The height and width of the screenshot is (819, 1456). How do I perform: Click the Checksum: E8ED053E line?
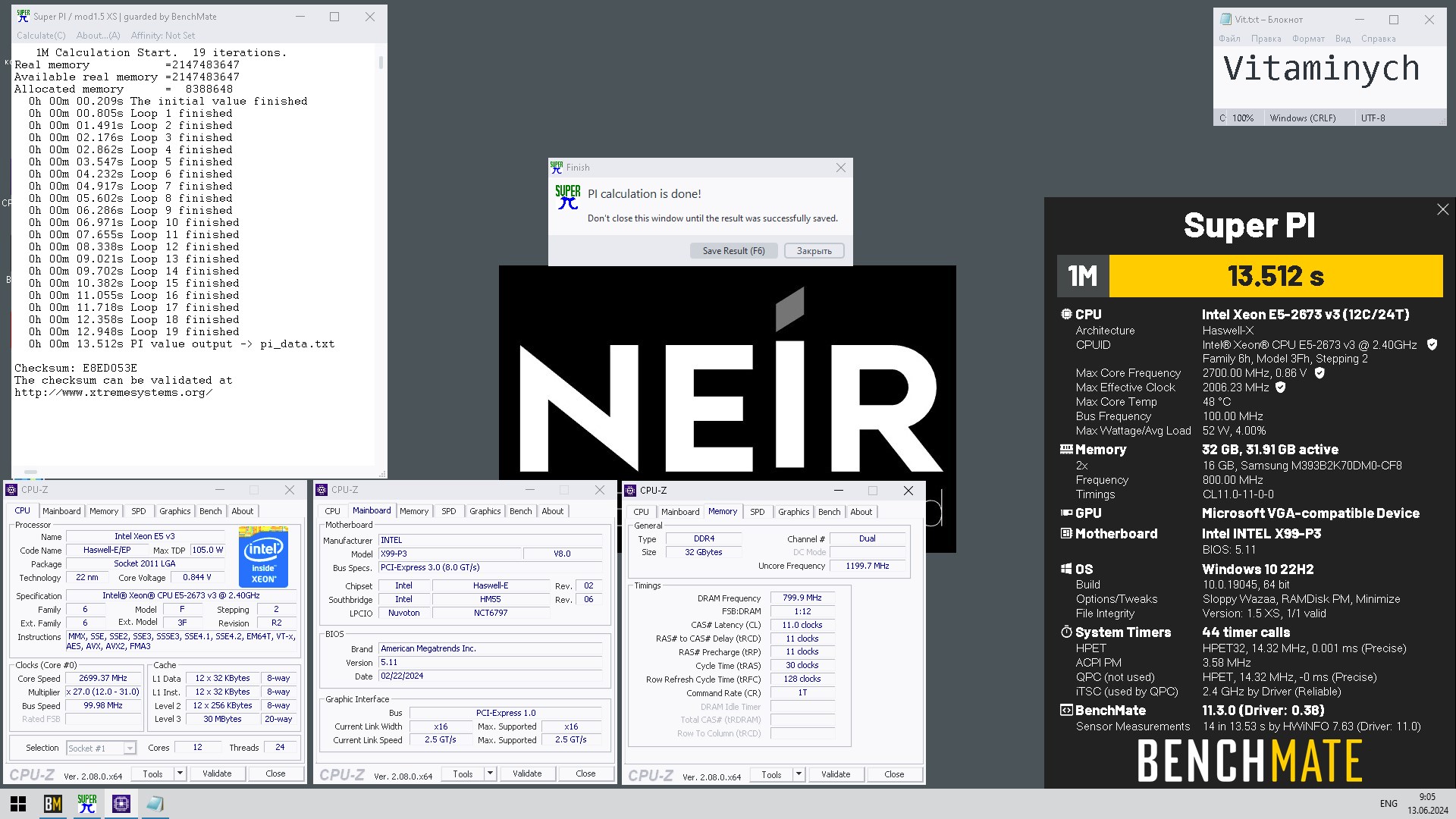(76, 369)
